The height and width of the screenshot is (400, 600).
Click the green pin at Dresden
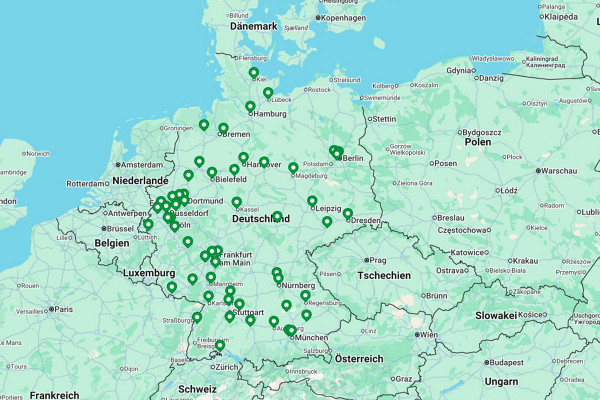click(x=348, y=213)
